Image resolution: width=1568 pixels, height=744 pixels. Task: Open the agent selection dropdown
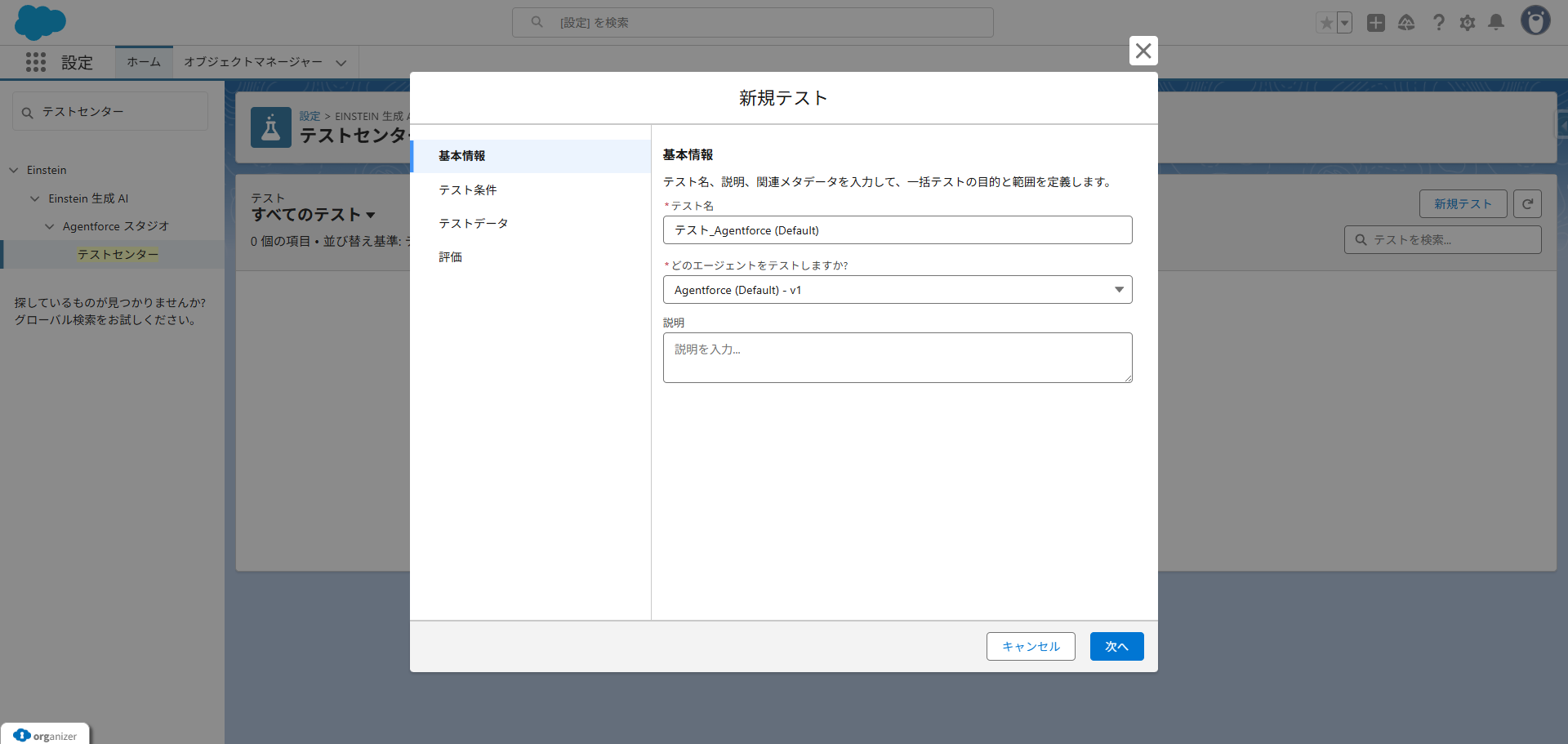point(898,290)
